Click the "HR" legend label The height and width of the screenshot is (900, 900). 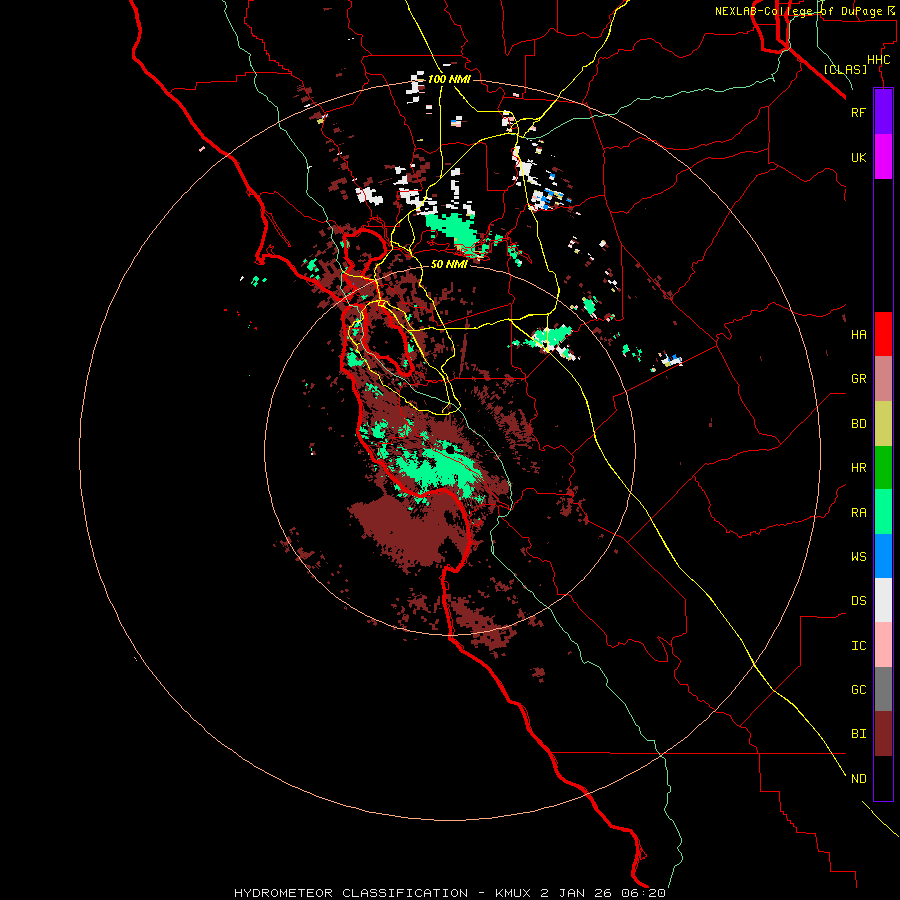(x=858, y=468)
